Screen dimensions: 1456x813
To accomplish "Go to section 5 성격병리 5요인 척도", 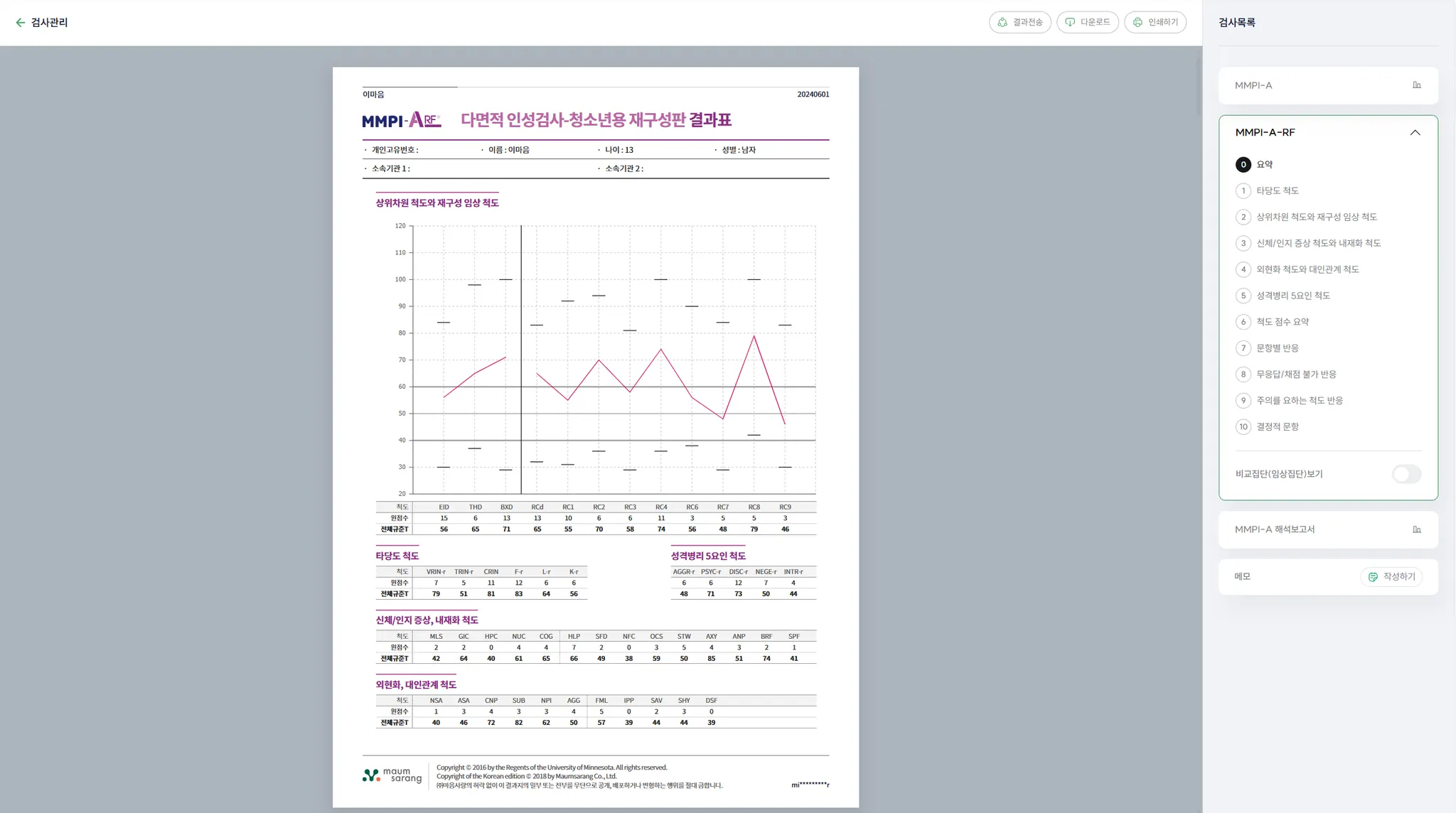I will [1292, 296].
